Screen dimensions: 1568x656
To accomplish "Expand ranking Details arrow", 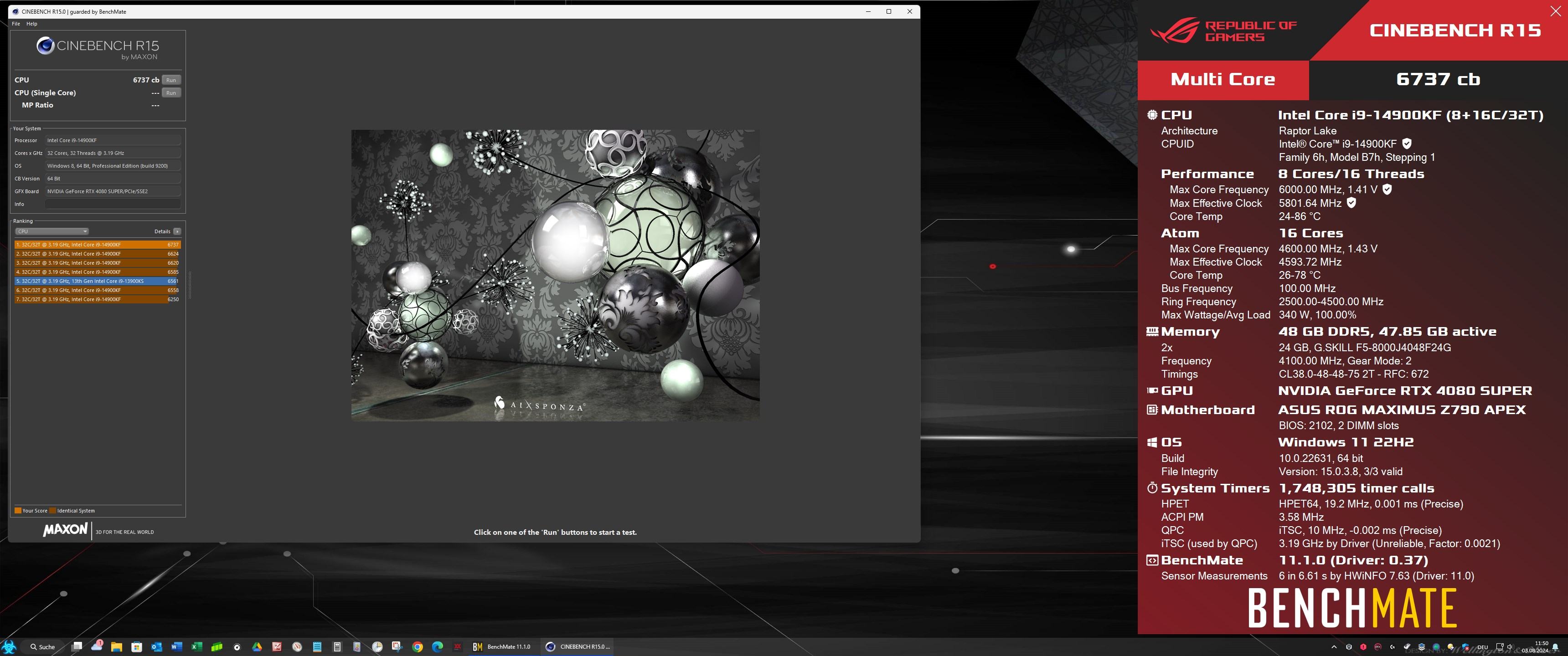I will (x=177, y=231).
